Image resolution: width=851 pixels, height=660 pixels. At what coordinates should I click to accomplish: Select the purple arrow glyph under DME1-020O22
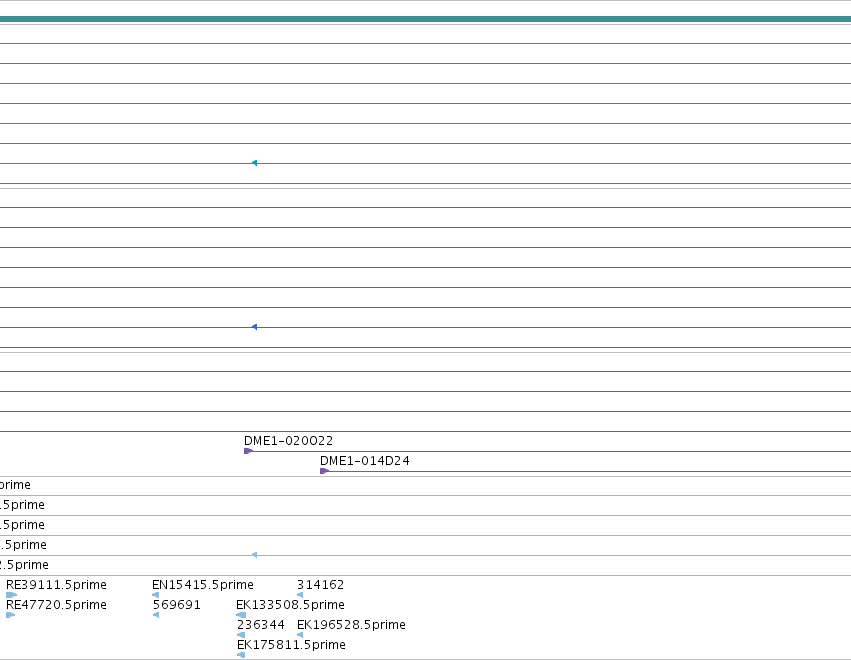coord(249,451)
